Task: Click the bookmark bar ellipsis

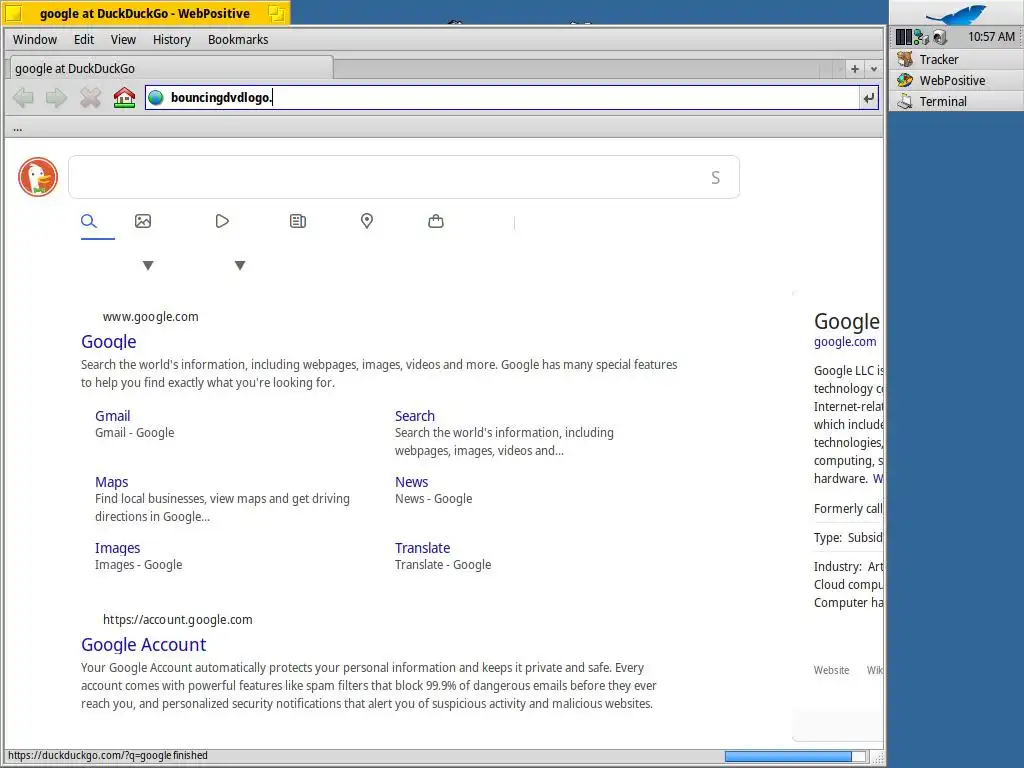Action: point(18,129)
